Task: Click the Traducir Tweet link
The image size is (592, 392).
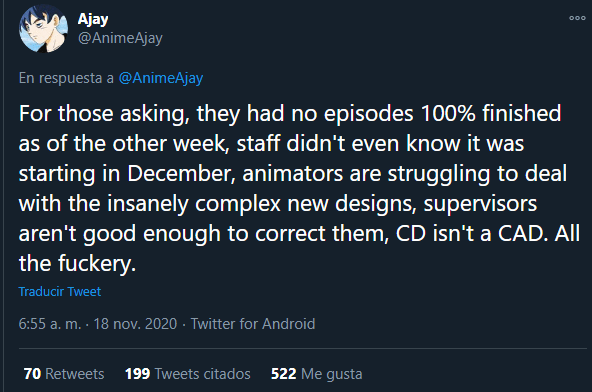Action: (60, 292)
